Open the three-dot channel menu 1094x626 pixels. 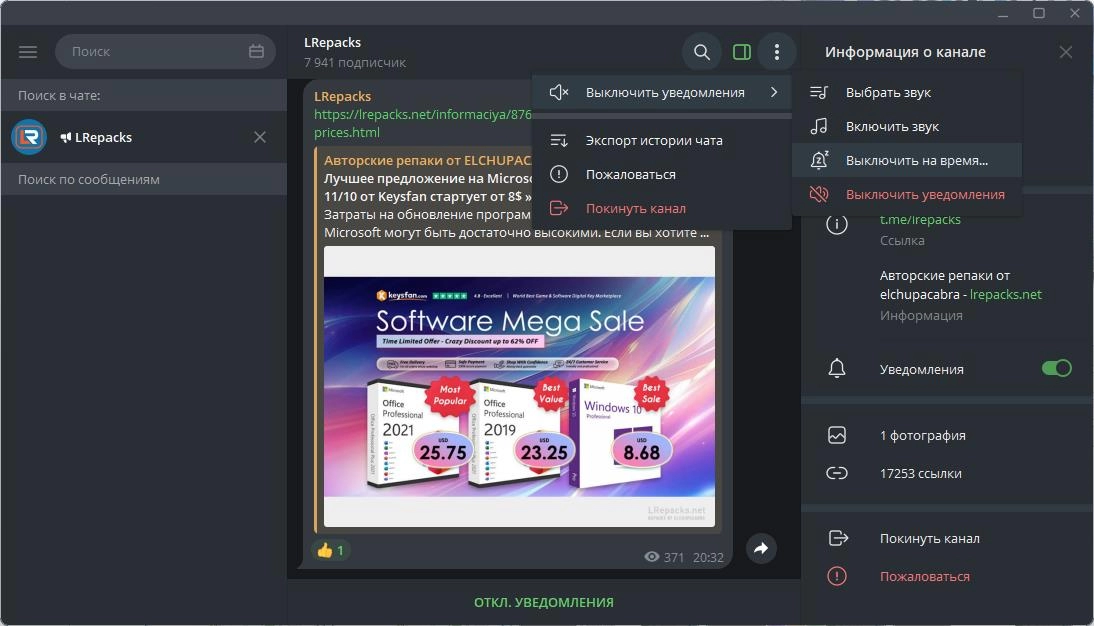(x=777, y=52)
